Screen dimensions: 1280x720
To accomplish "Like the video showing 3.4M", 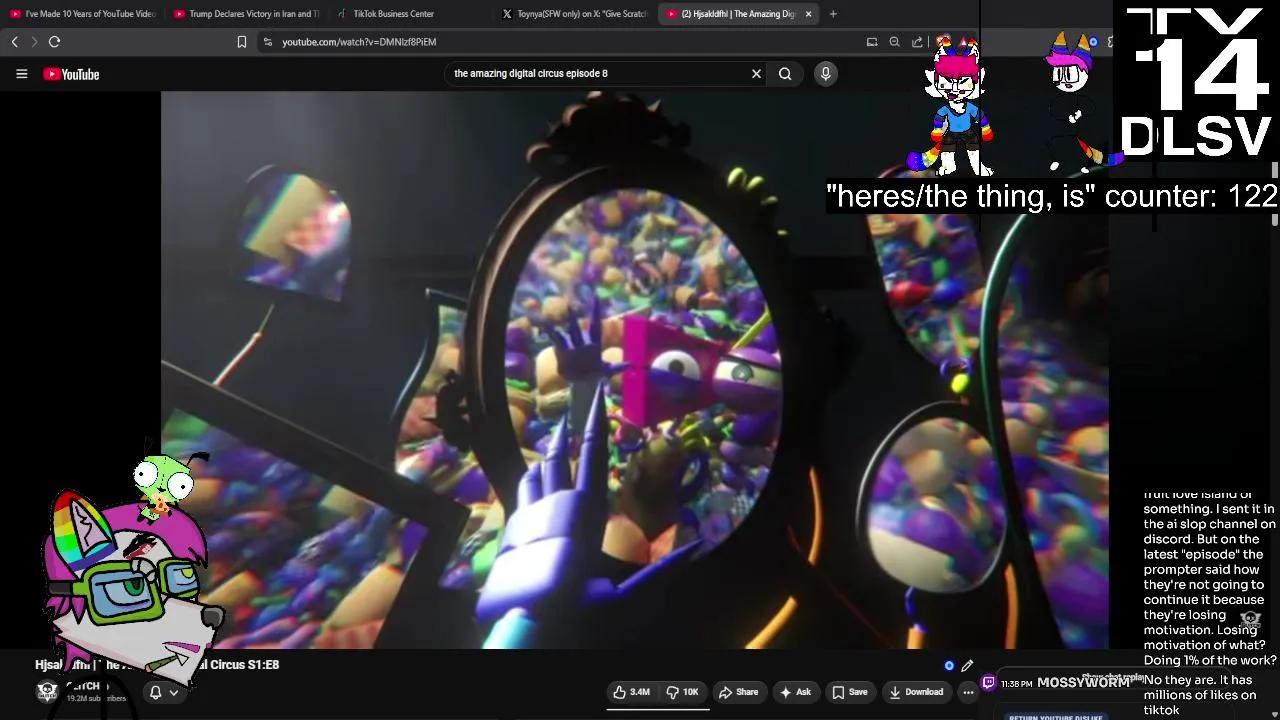I will click(631, 692).
